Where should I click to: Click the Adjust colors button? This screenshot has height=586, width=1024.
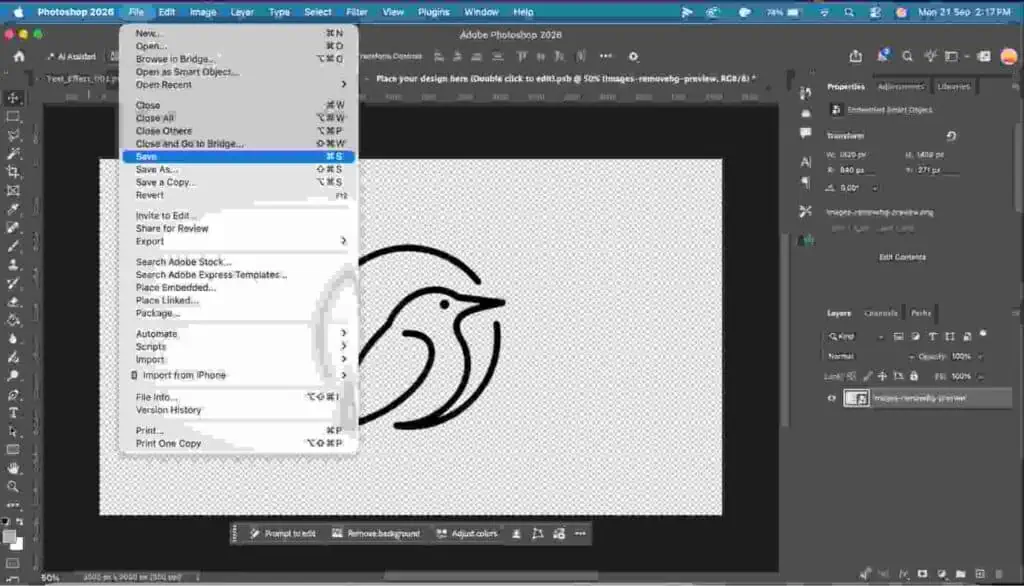tap(467, 534)
